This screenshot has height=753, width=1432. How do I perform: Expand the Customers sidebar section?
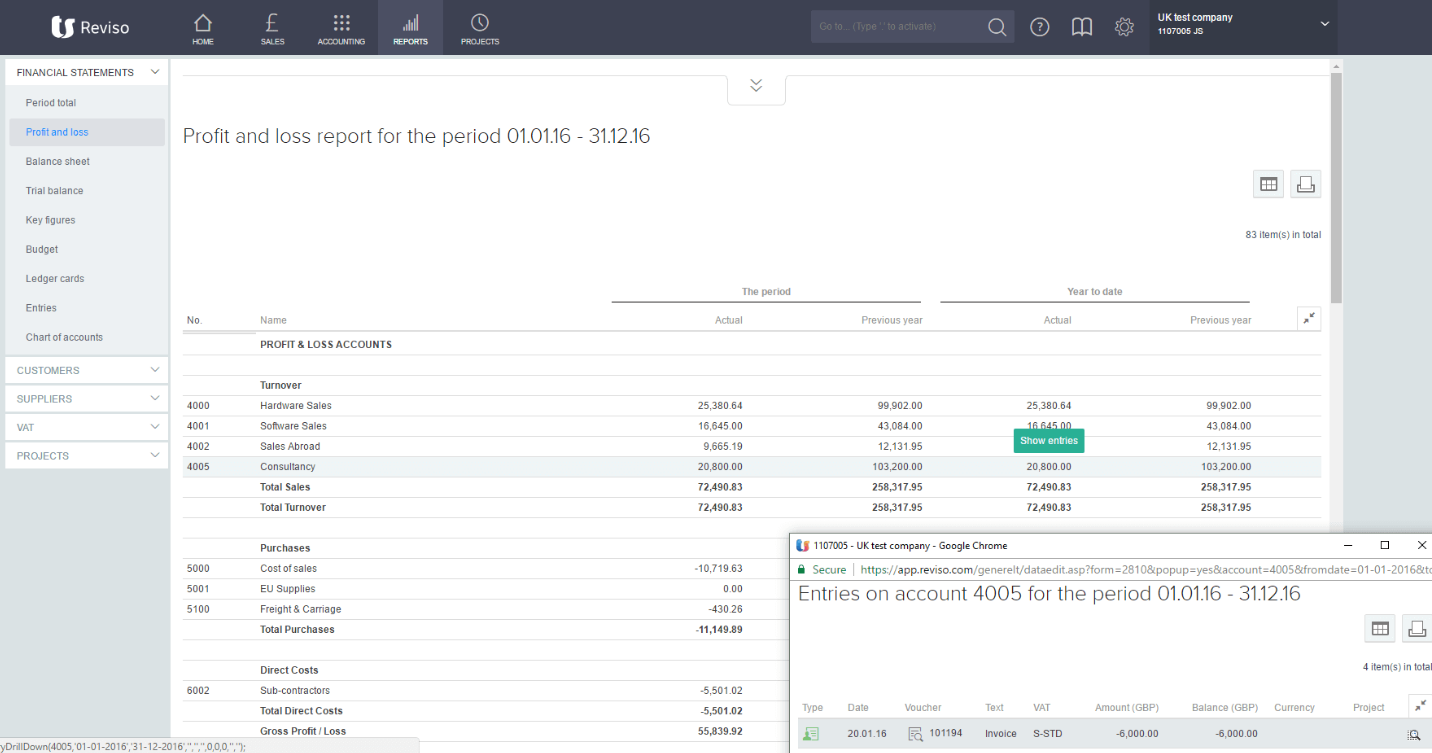[x=85, y=370]
